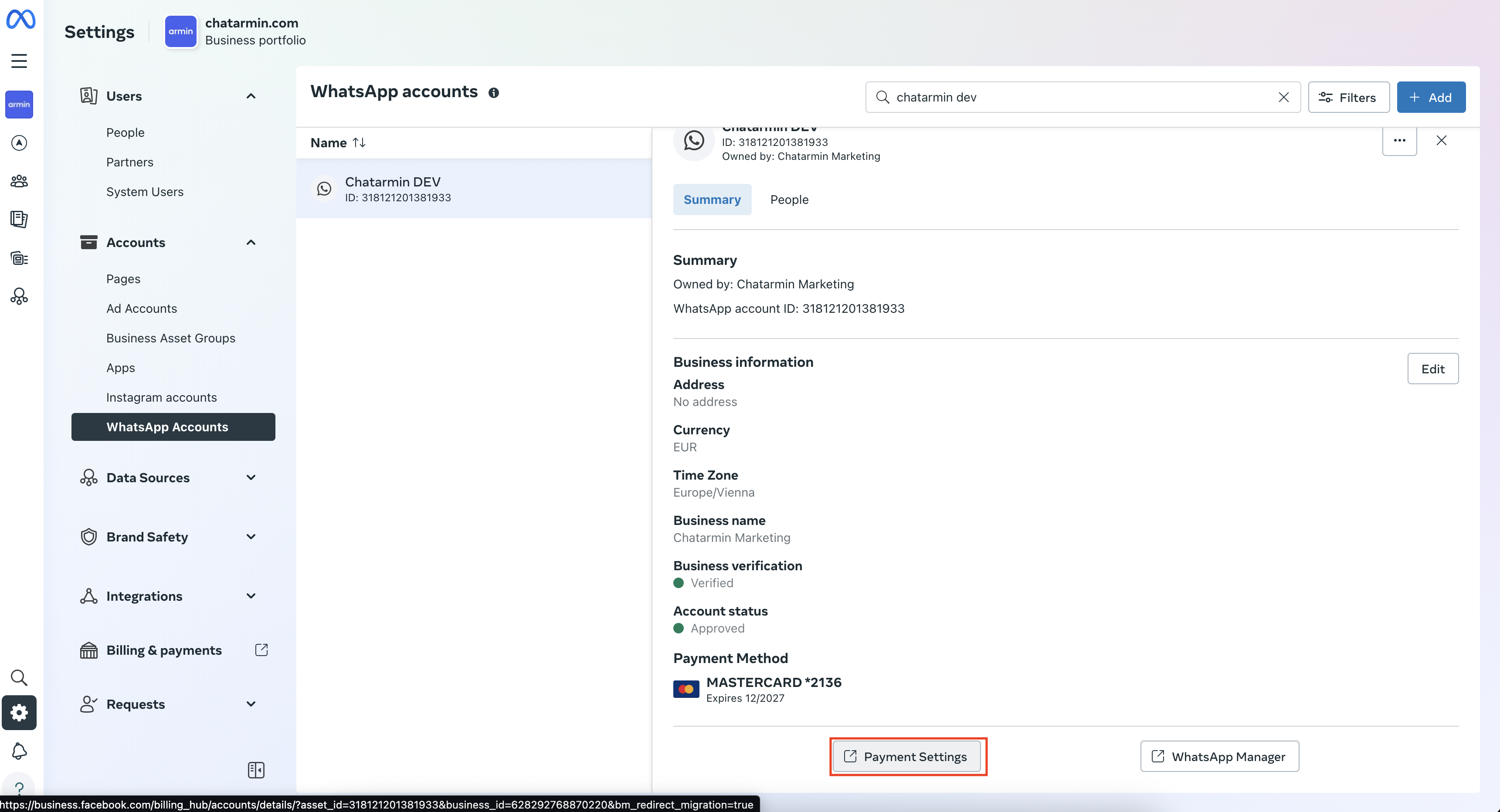Open the search magnifier in left rail
The image size is (1500, 812).
point(19,677)
